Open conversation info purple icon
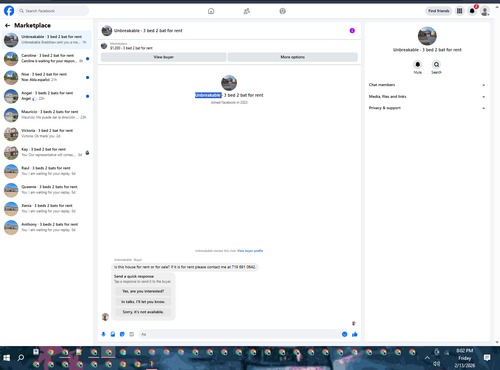This screenshot has width=500, height=370. (352, 31)
